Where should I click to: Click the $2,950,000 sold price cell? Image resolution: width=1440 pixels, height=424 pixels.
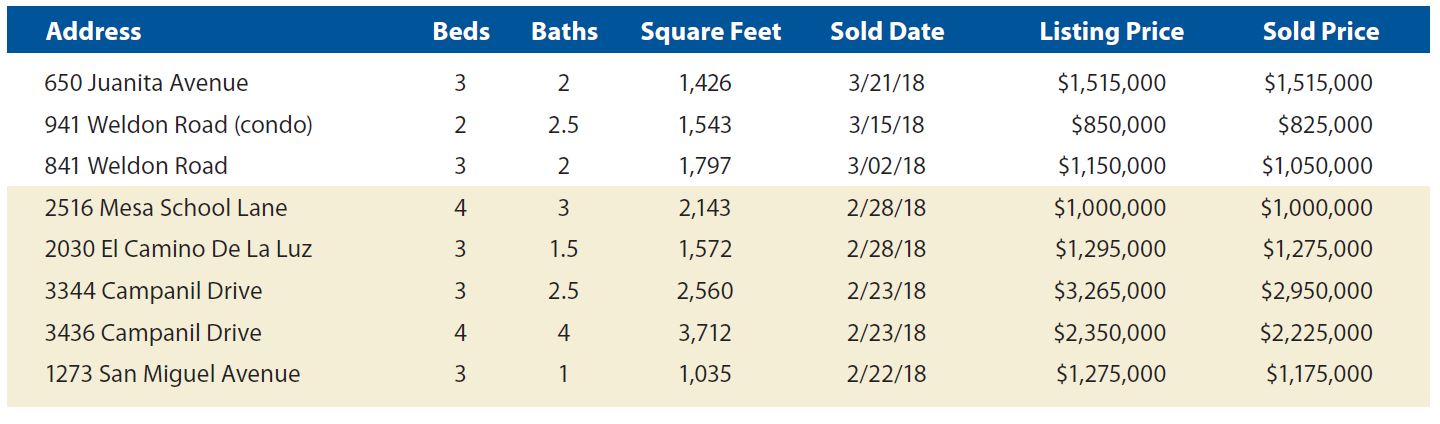click(x=1316, y=291)
